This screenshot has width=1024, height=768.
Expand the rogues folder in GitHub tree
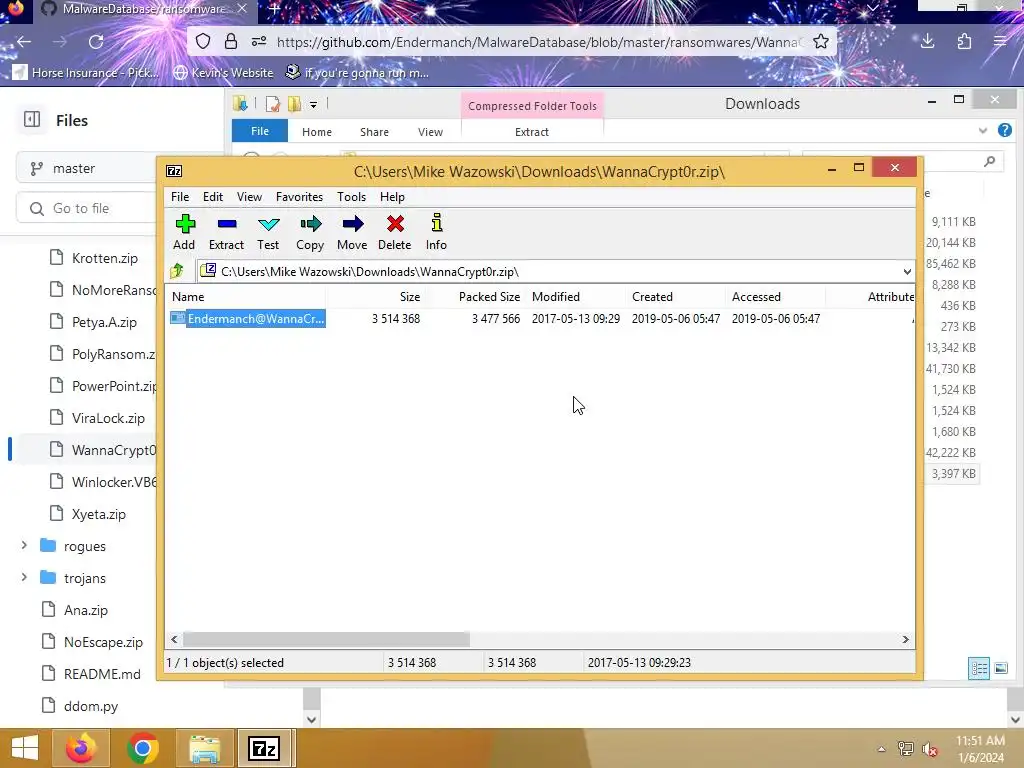(24, 545)
